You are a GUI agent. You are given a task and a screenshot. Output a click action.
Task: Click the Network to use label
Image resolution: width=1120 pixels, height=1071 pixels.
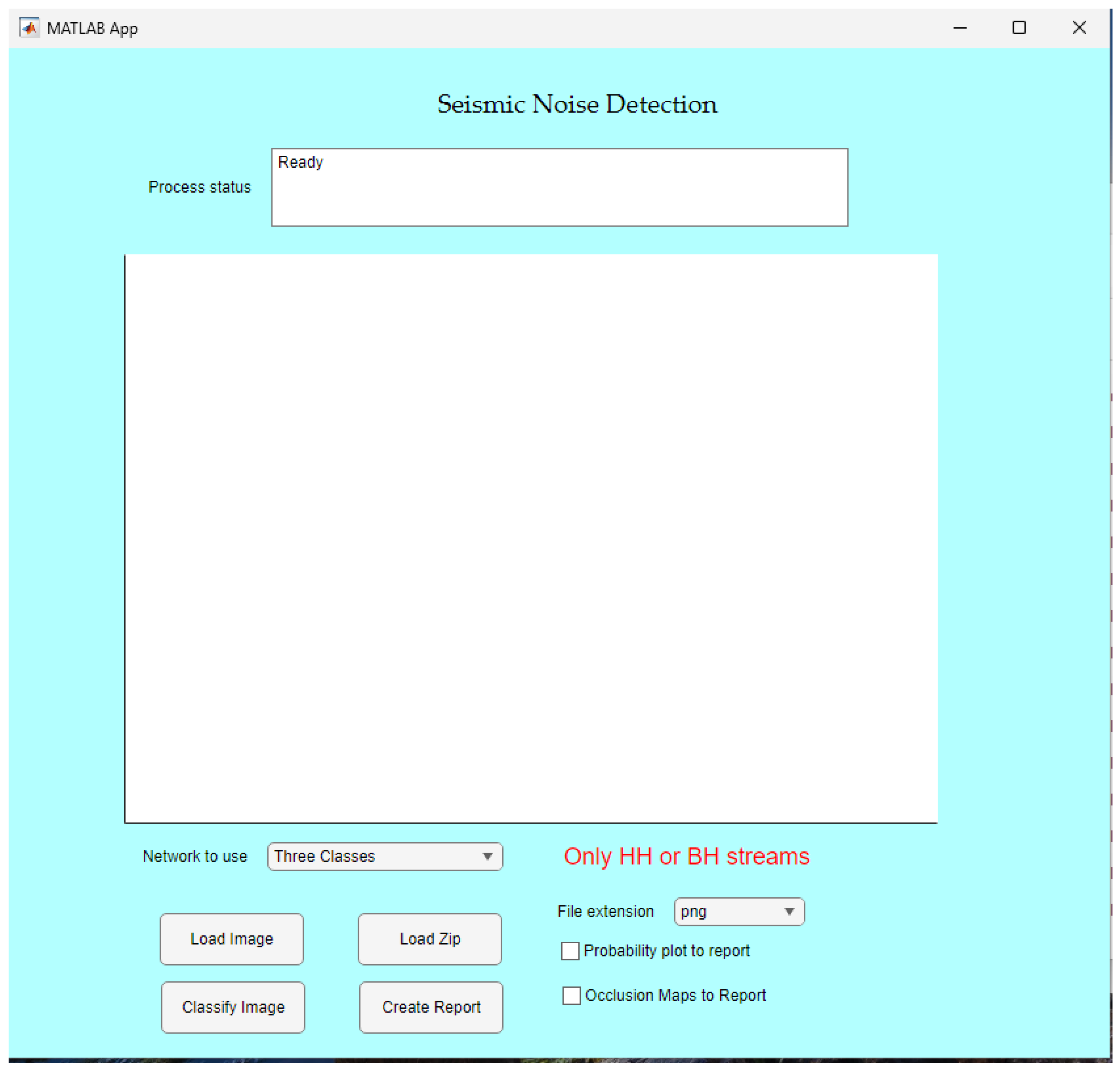pos(195,856)
